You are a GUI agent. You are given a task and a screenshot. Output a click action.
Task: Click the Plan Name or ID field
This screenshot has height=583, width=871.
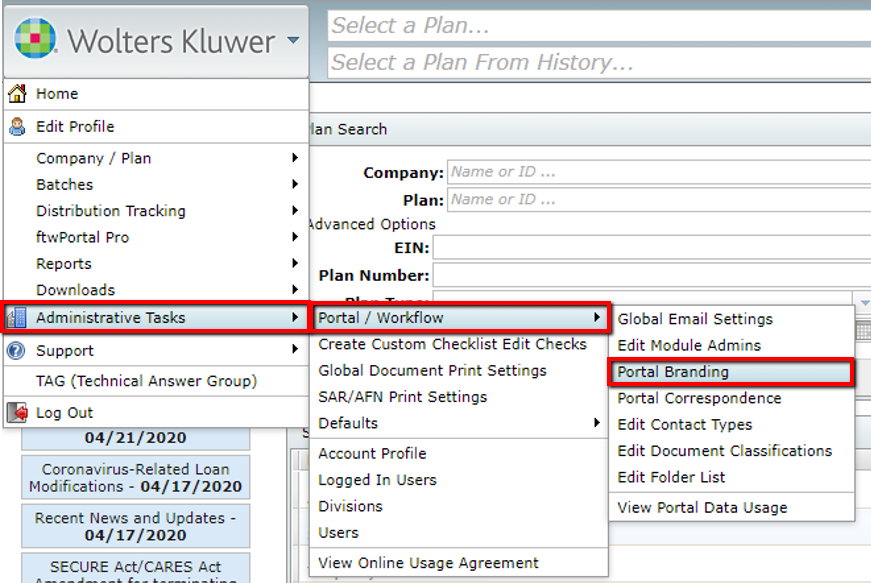point(659,200)
